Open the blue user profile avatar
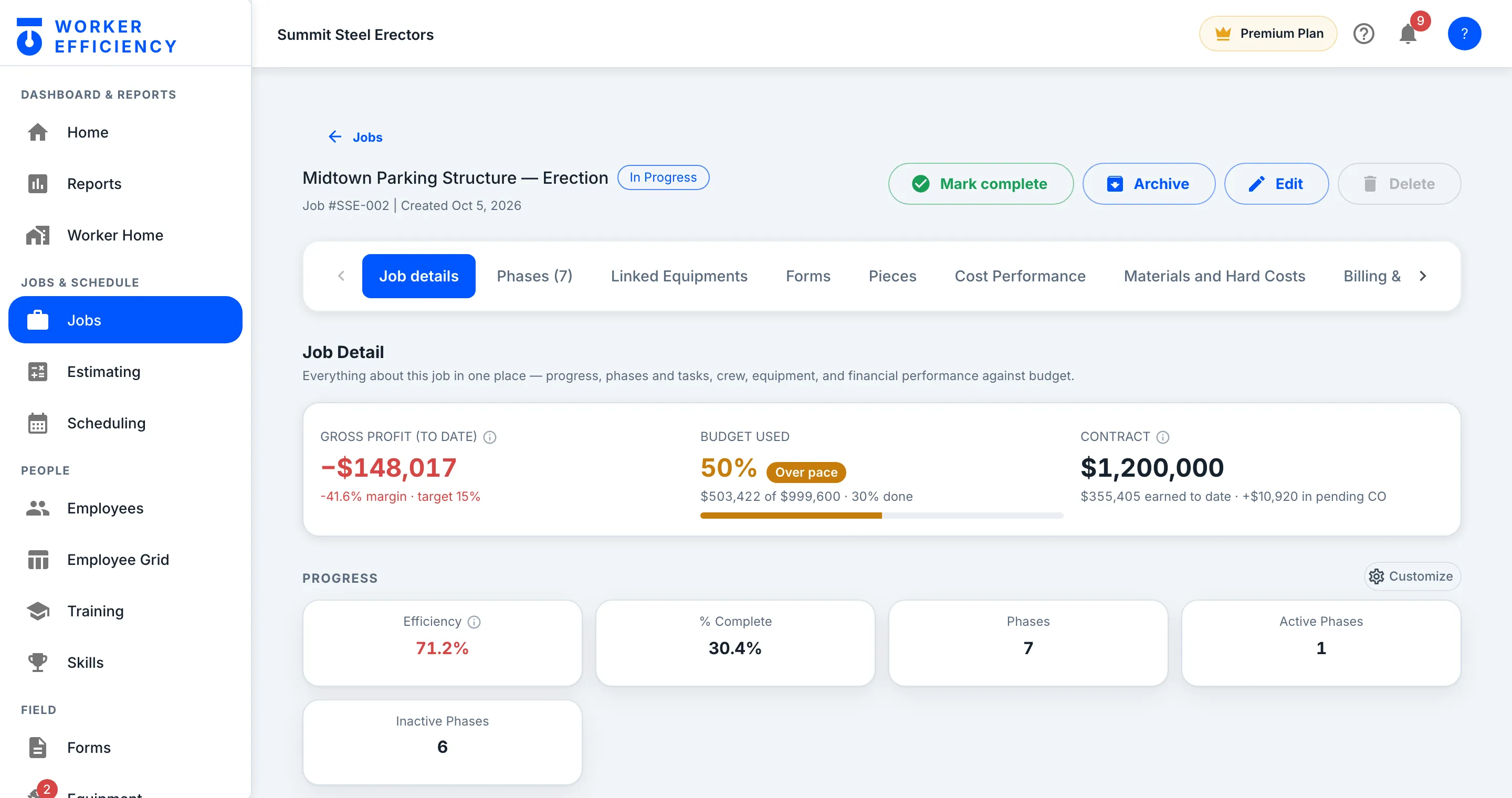 [x=1464, y=34]
